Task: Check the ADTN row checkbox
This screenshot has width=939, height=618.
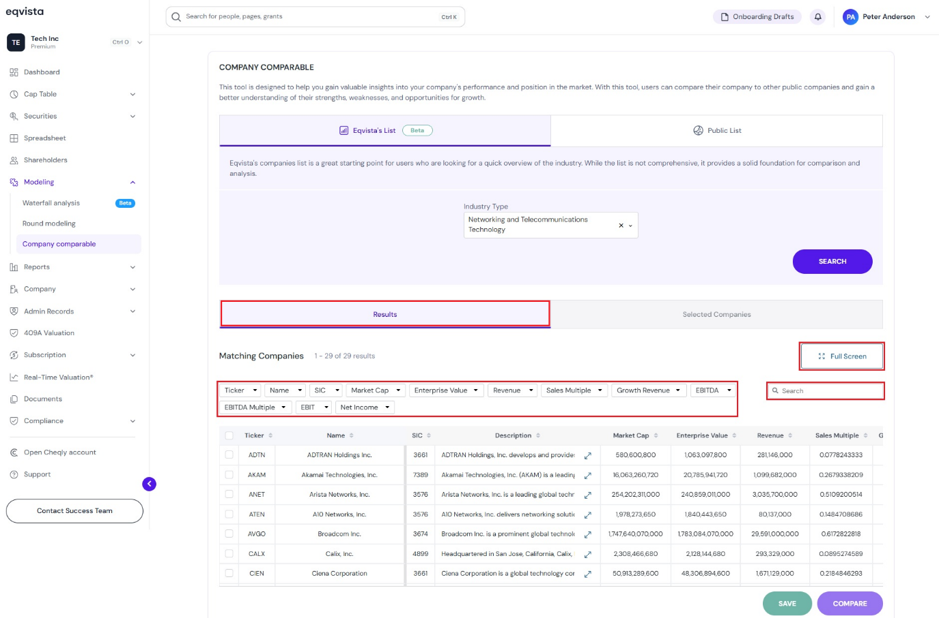Action: tap(229, 455)
